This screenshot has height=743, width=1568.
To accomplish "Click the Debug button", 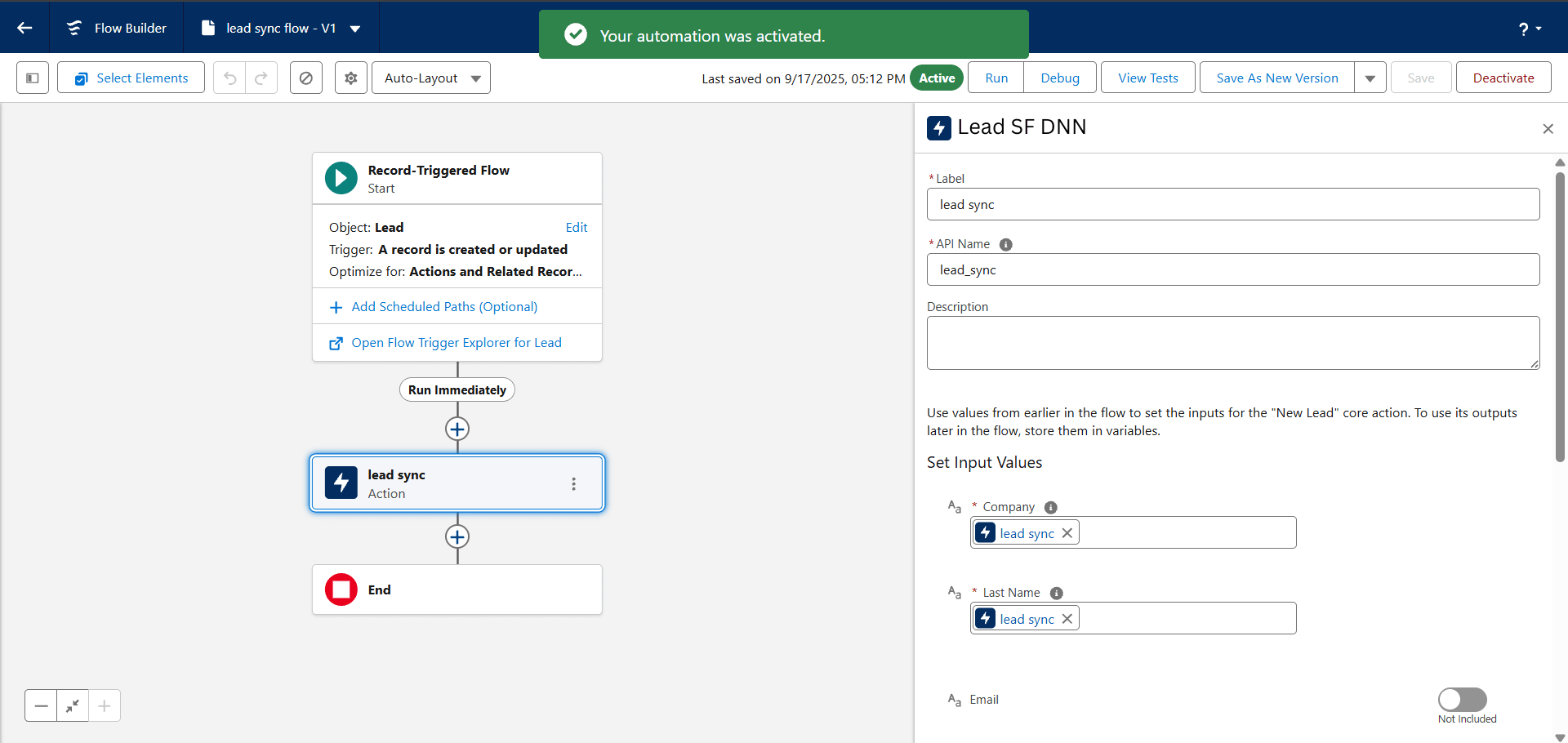I will 1059,78.
